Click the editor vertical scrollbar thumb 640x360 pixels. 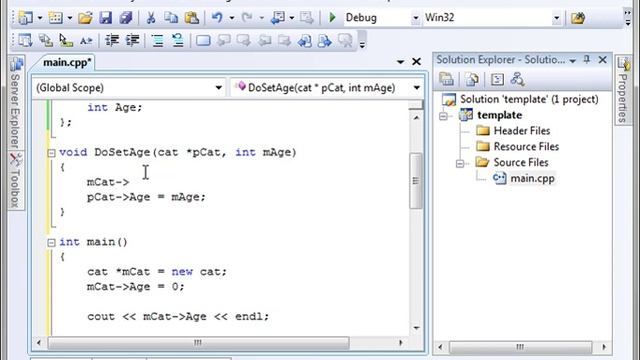tap(416, 181)
